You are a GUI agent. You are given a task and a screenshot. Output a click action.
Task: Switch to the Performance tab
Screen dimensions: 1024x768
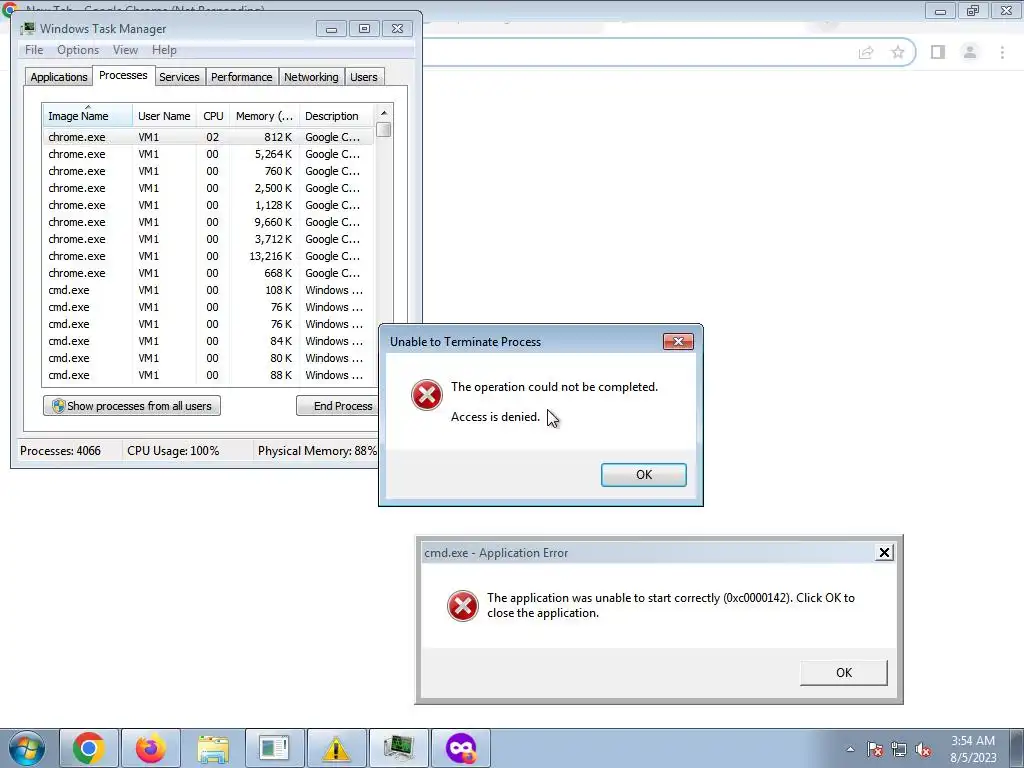[x=241, y=77]
